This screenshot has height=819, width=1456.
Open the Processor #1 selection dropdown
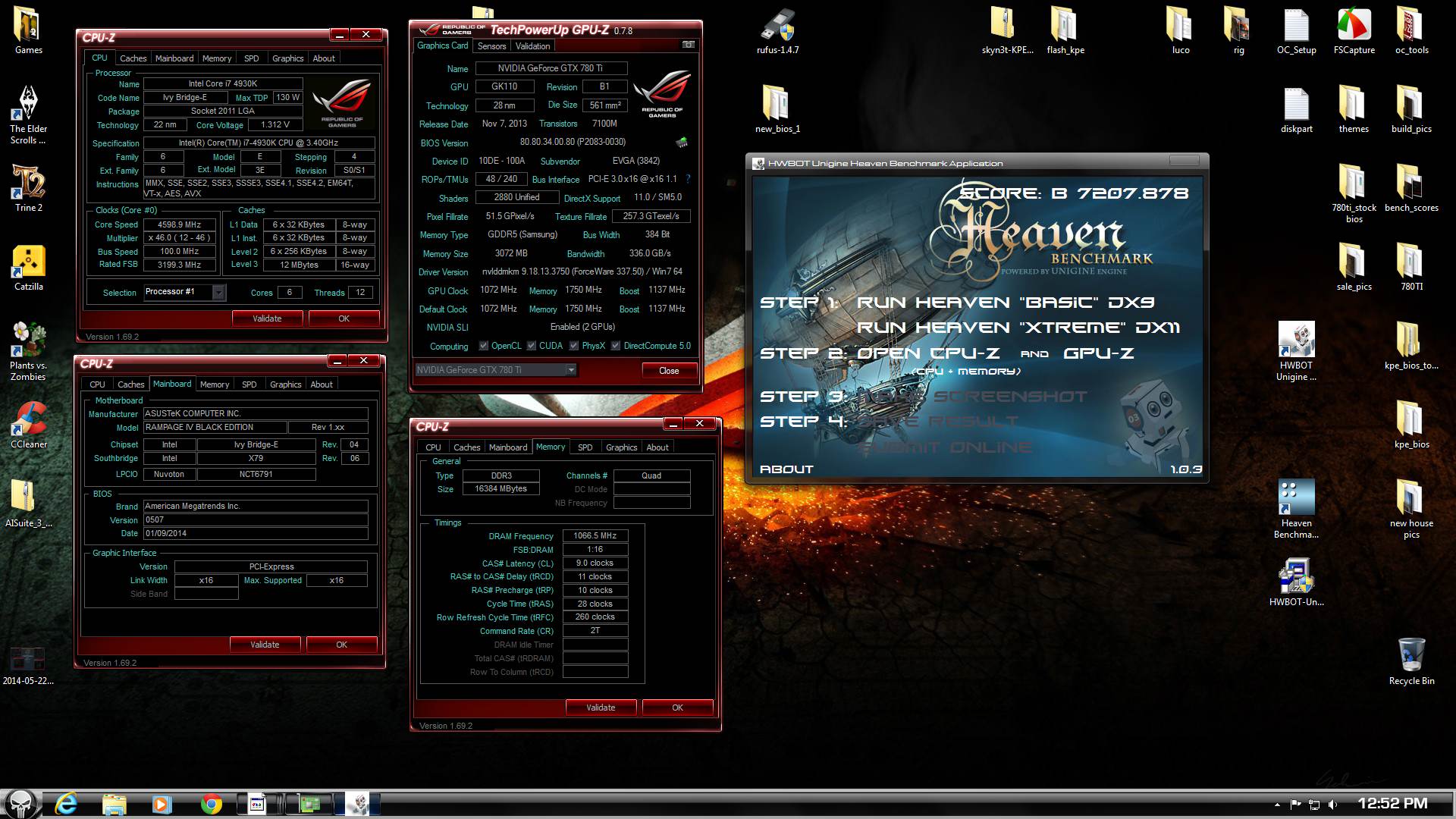[218, 292]
